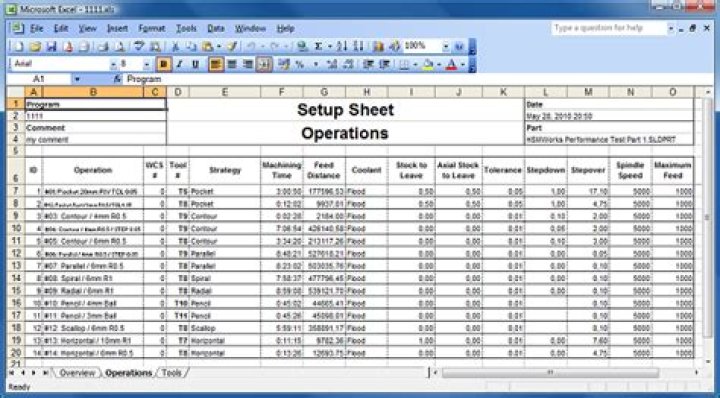Toggle Merge and Center
Screen dimensions: 720x398
tap(264, 64)
